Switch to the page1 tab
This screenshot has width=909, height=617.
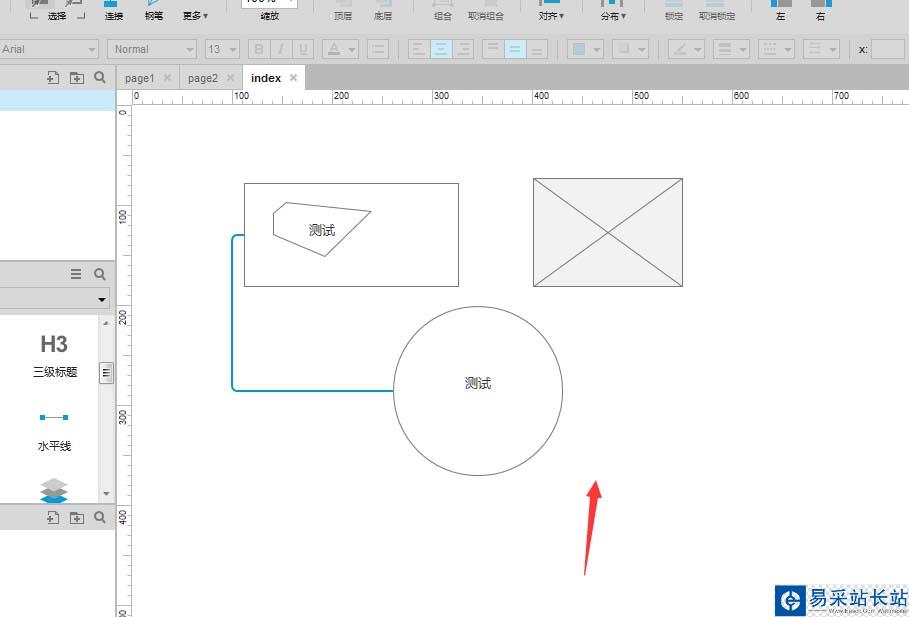[140, 78]
